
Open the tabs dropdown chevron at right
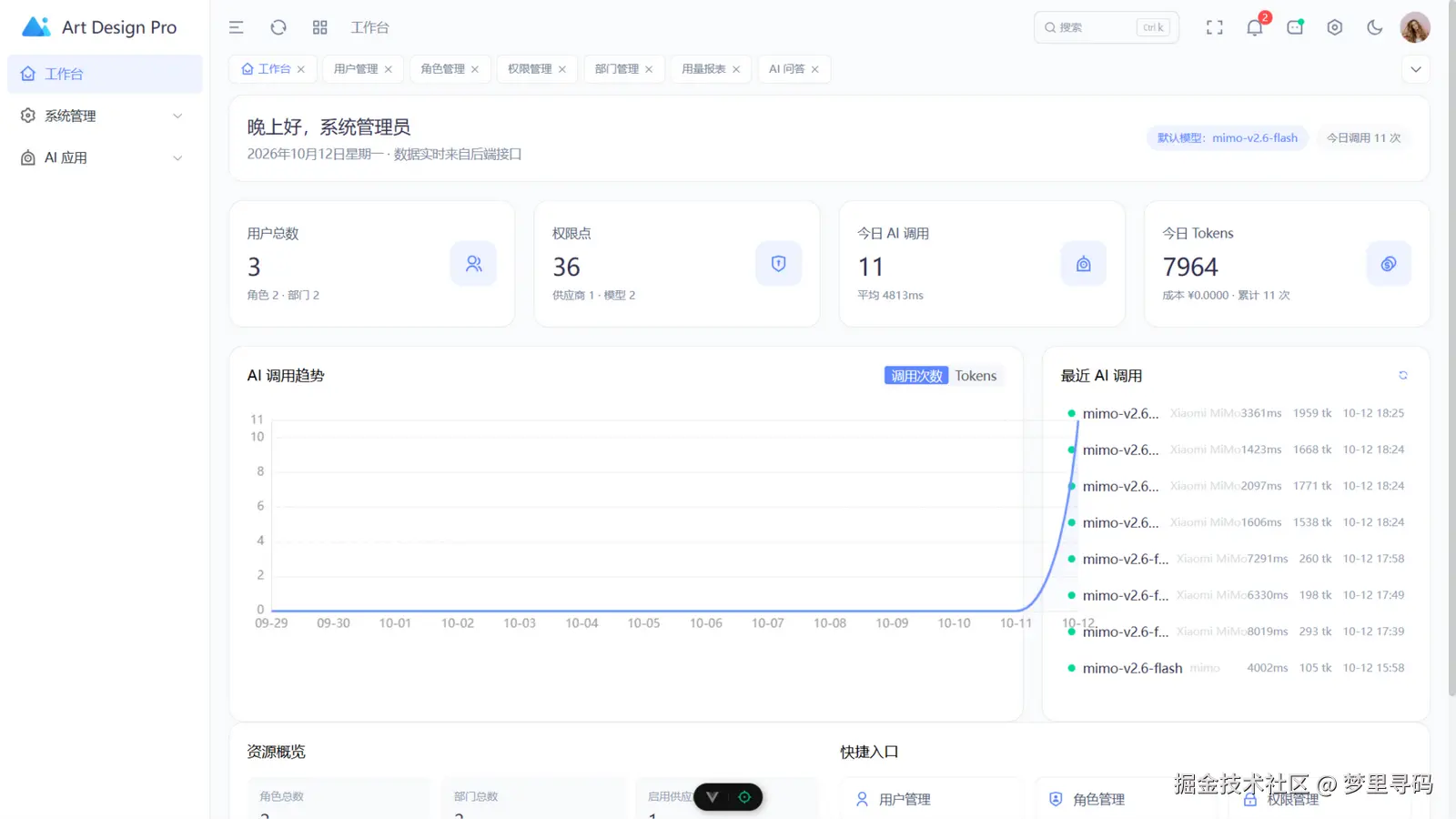coord(1416,69)
